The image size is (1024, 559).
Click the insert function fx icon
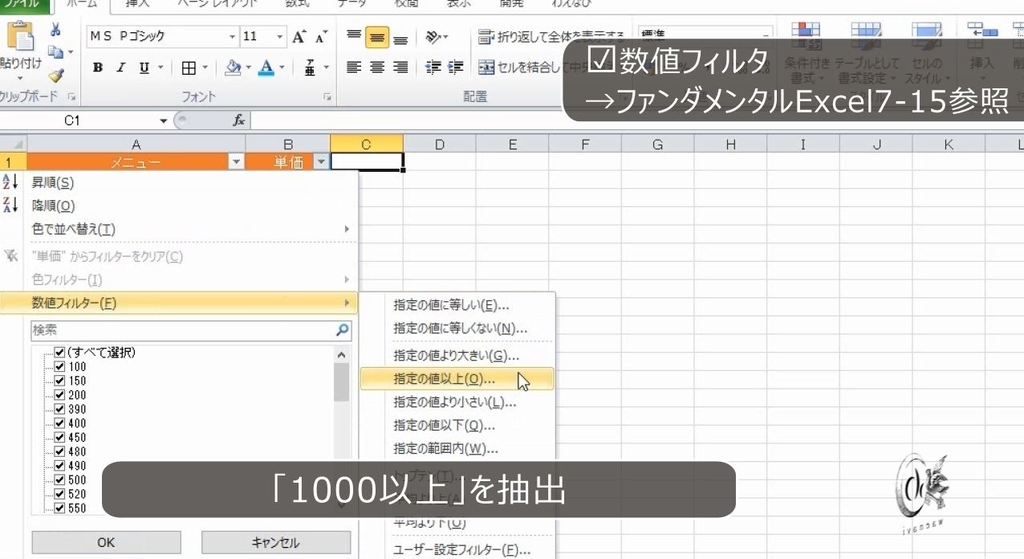click(239, 120)
